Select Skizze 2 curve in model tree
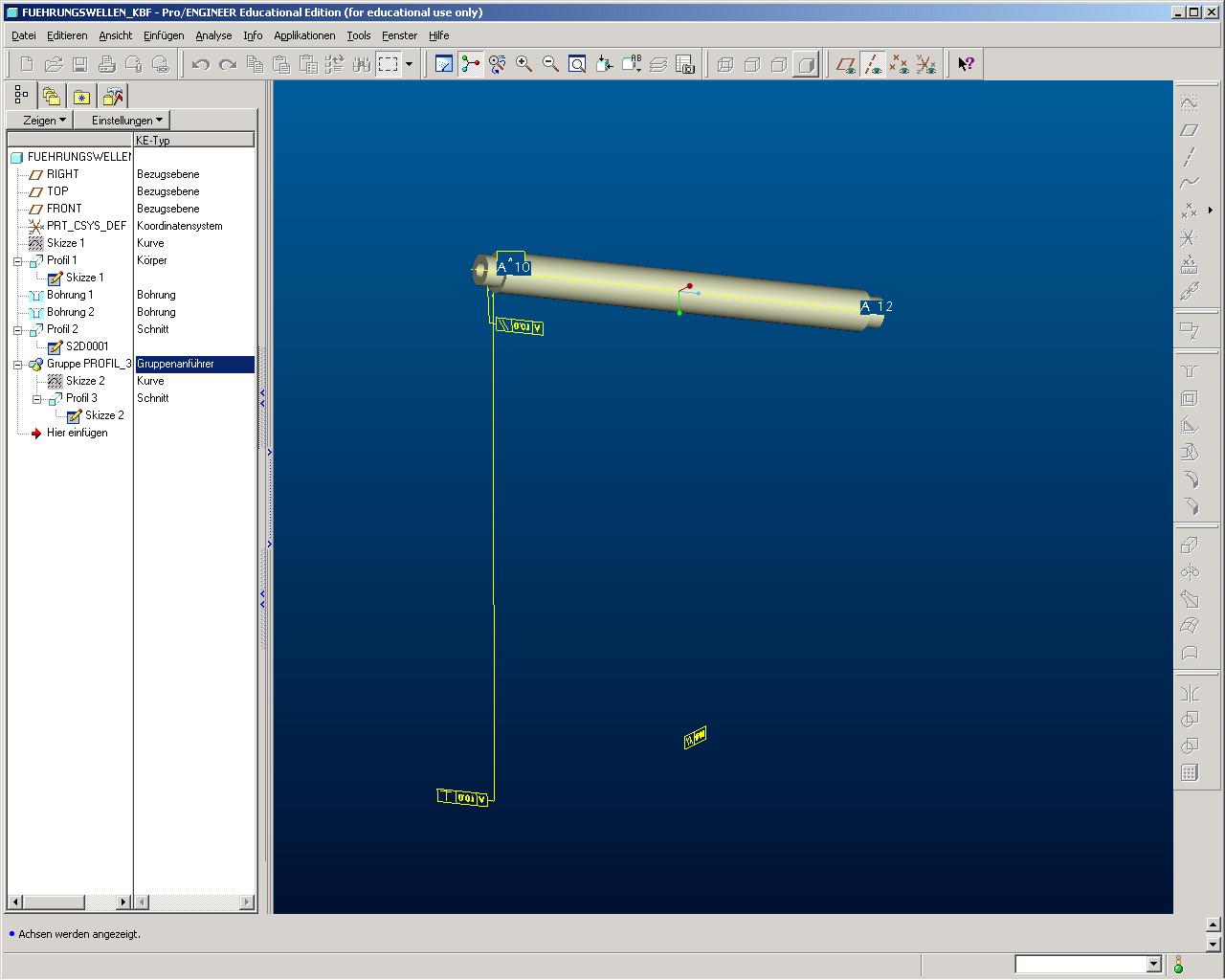The image size is (1225, 980). 85,381
